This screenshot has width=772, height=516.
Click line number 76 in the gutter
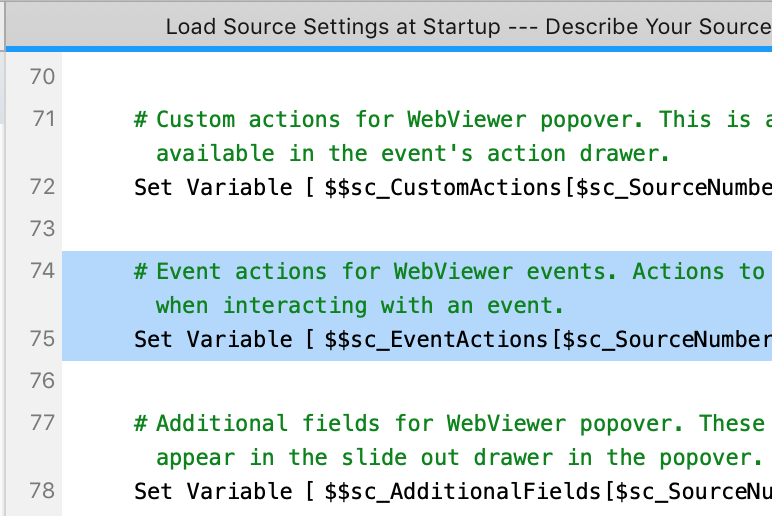tap(42, 381)
